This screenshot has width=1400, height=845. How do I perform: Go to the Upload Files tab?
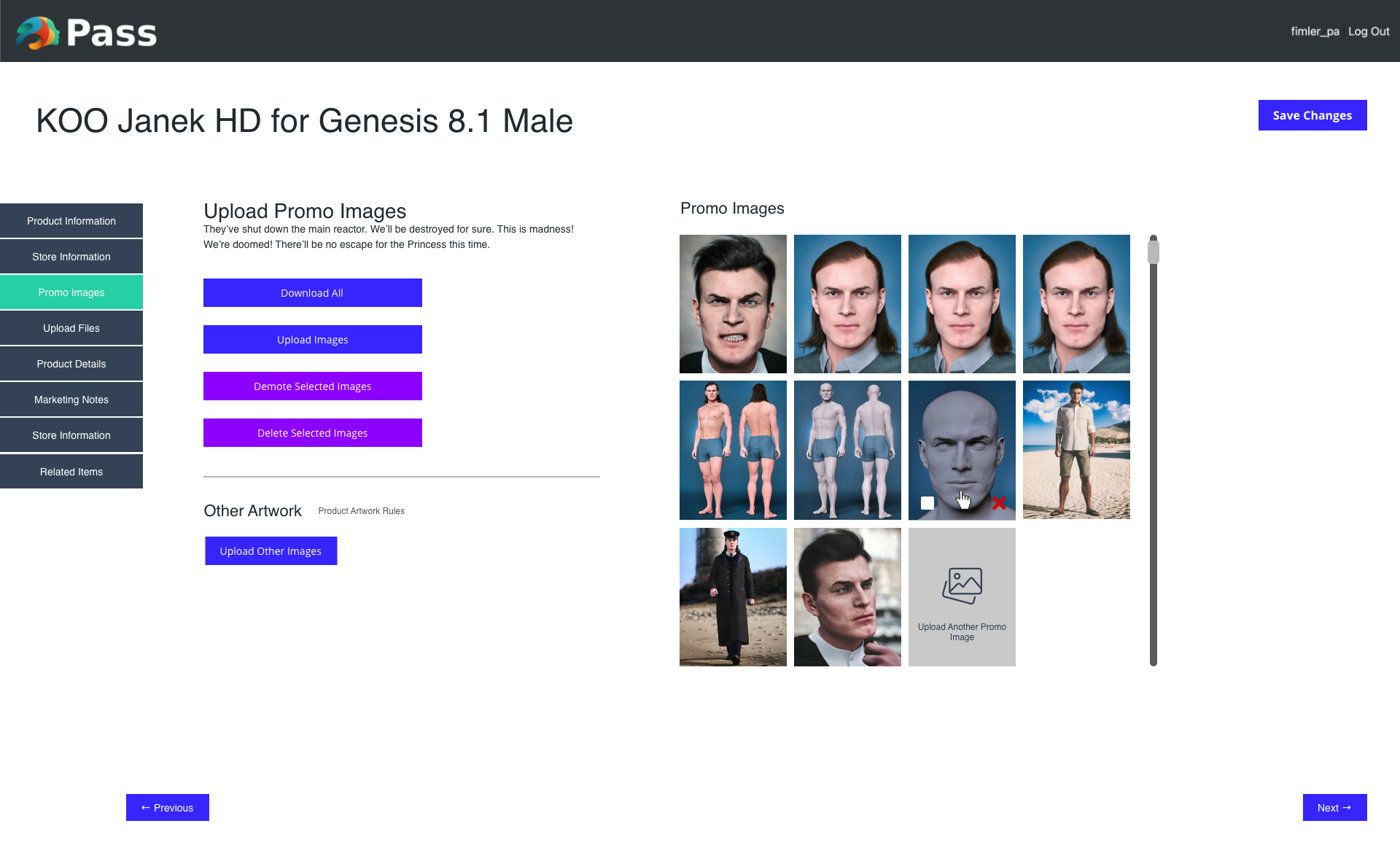click(71, 328)
